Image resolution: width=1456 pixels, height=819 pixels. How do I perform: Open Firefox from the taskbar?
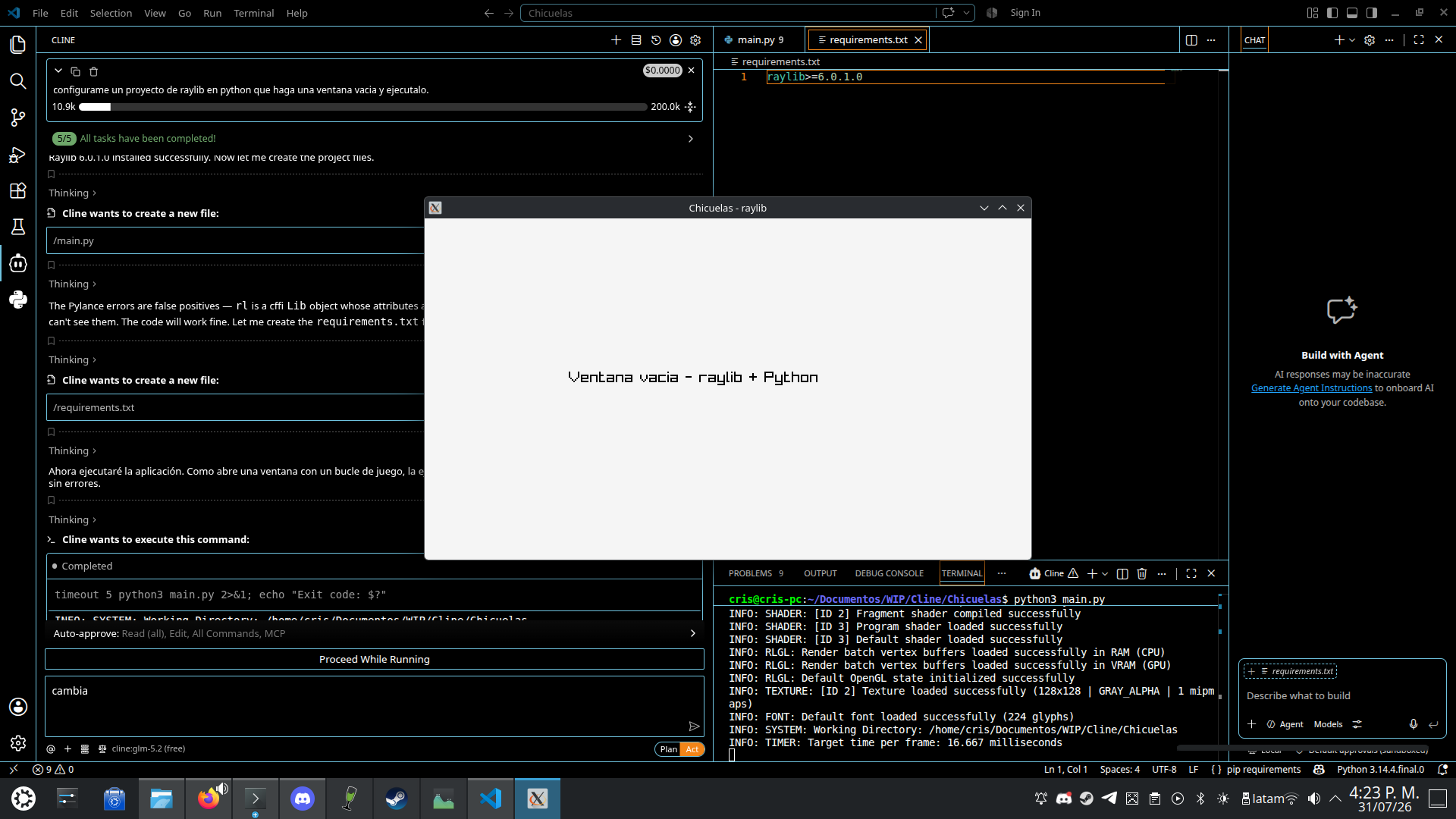(209, 799)
